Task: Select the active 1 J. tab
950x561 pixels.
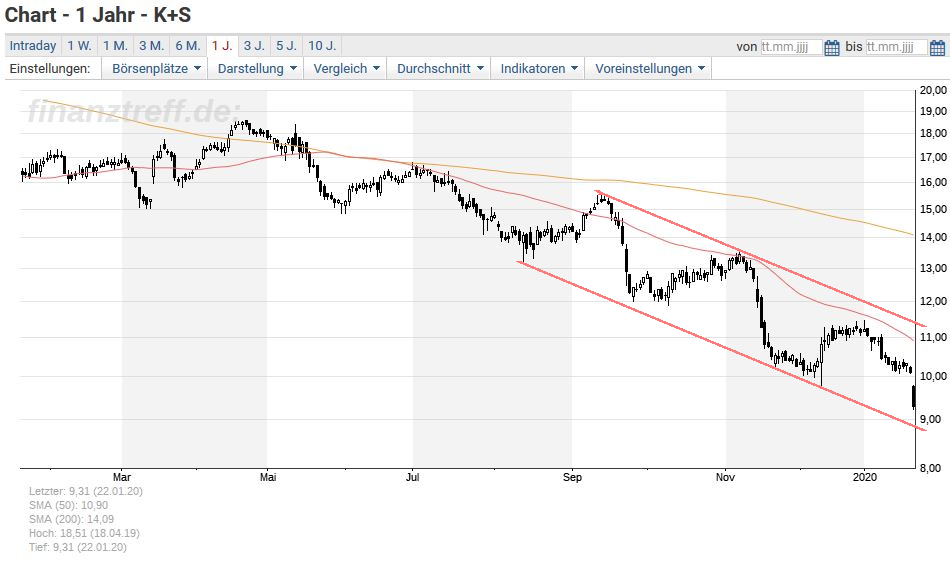Action: pos(222,45)
